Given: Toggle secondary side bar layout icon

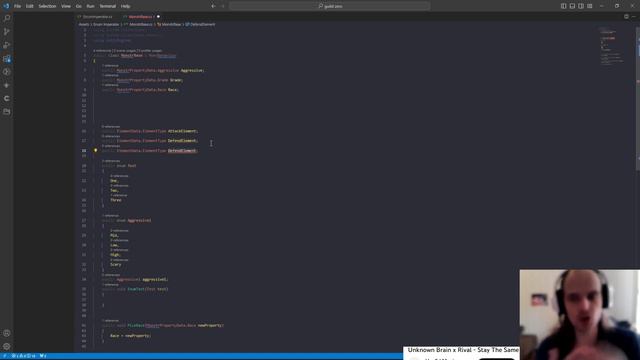Looking at the screenshot, I should [x=581, y=6].
